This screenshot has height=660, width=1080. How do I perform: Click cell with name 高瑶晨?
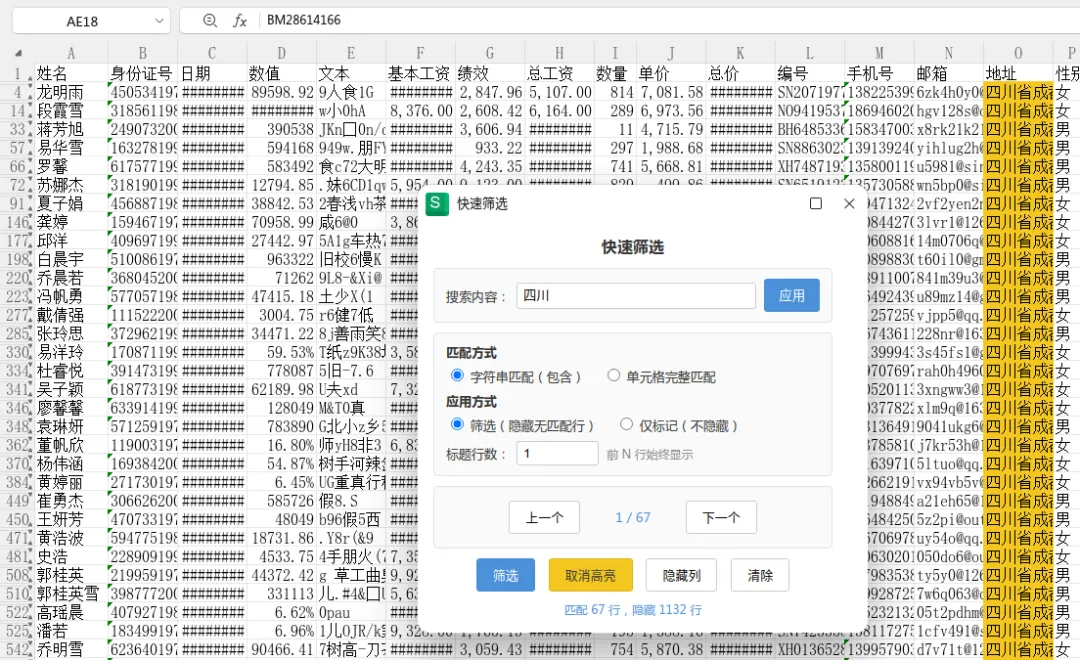coord(70,612)
